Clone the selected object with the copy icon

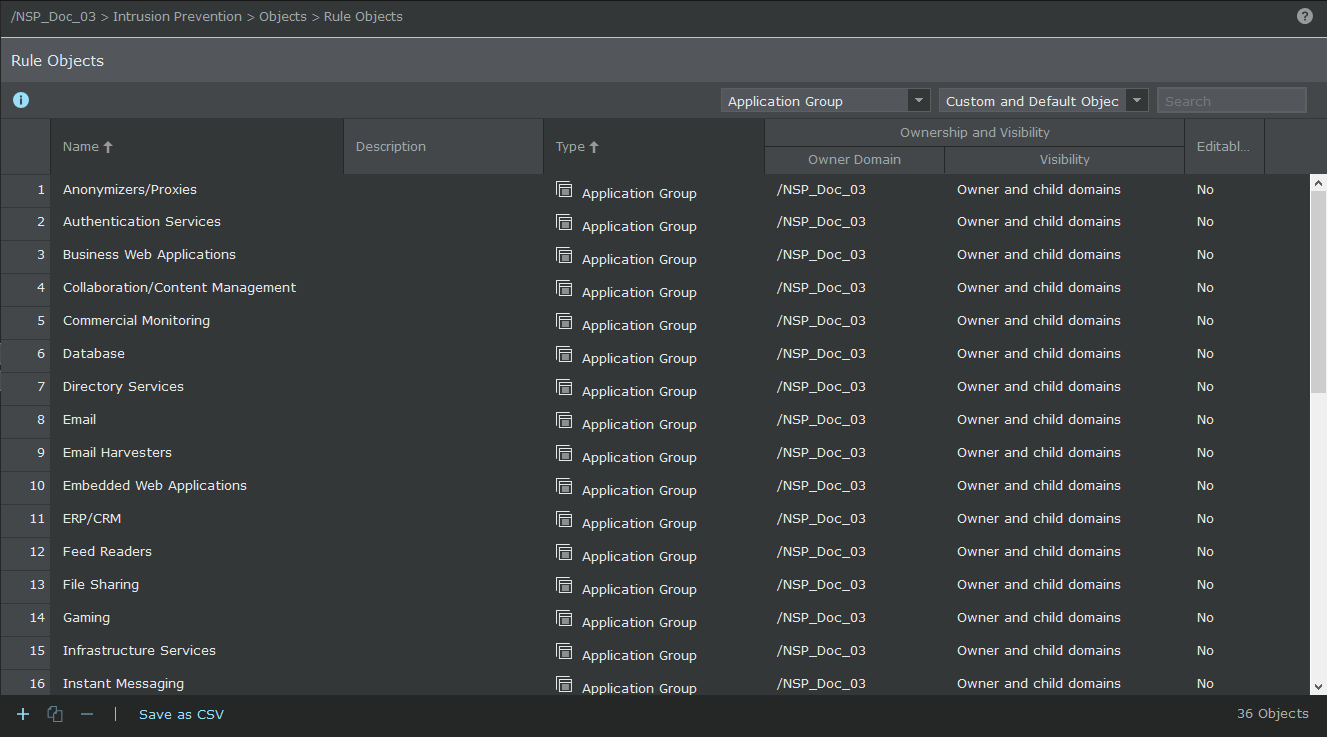point(55,714)
